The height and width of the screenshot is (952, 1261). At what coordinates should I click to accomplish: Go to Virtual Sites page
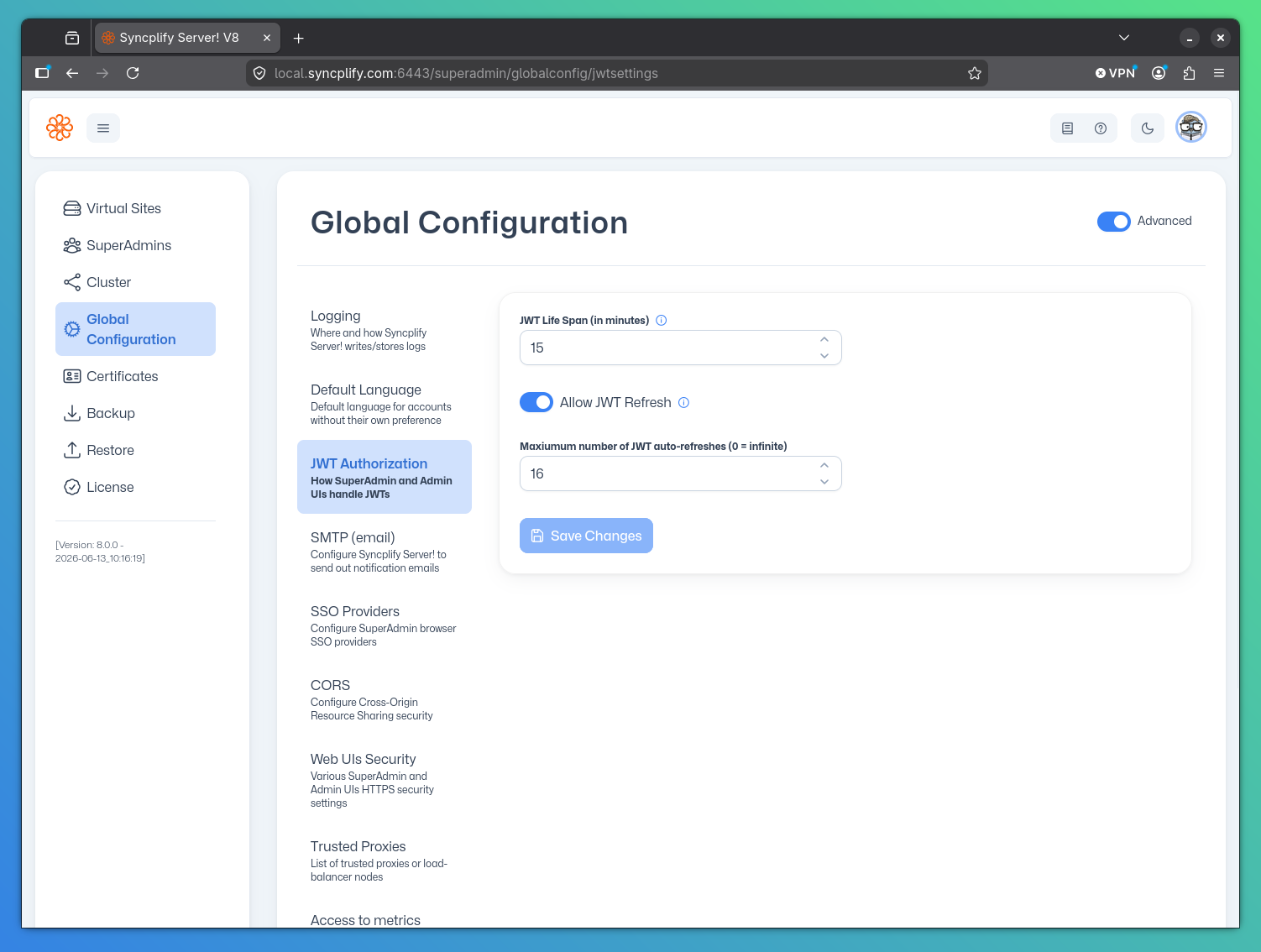pos(135,208)
